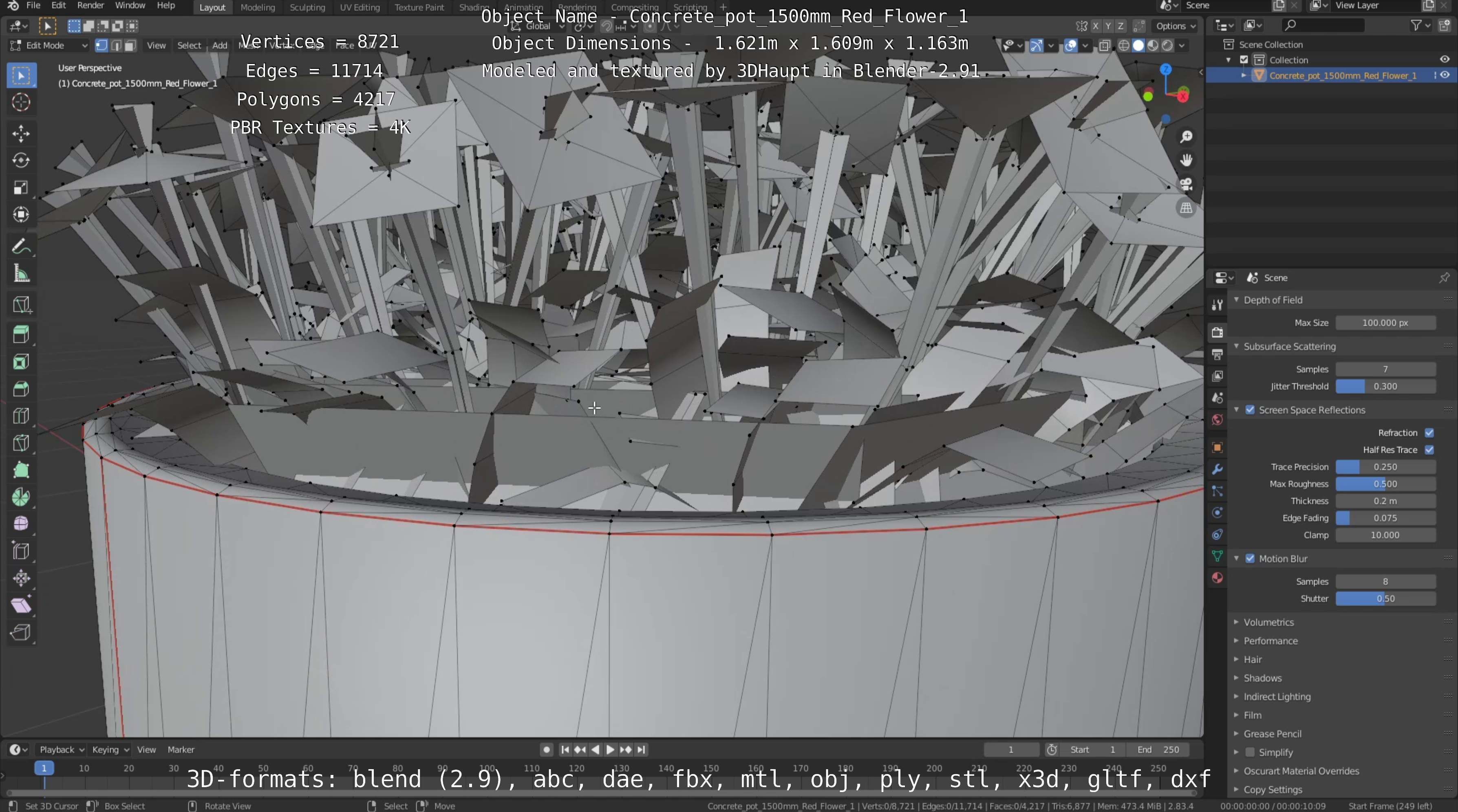Click the End frame 250 field
This screenshot has height=812, width=1458.
coord(1158,750)
